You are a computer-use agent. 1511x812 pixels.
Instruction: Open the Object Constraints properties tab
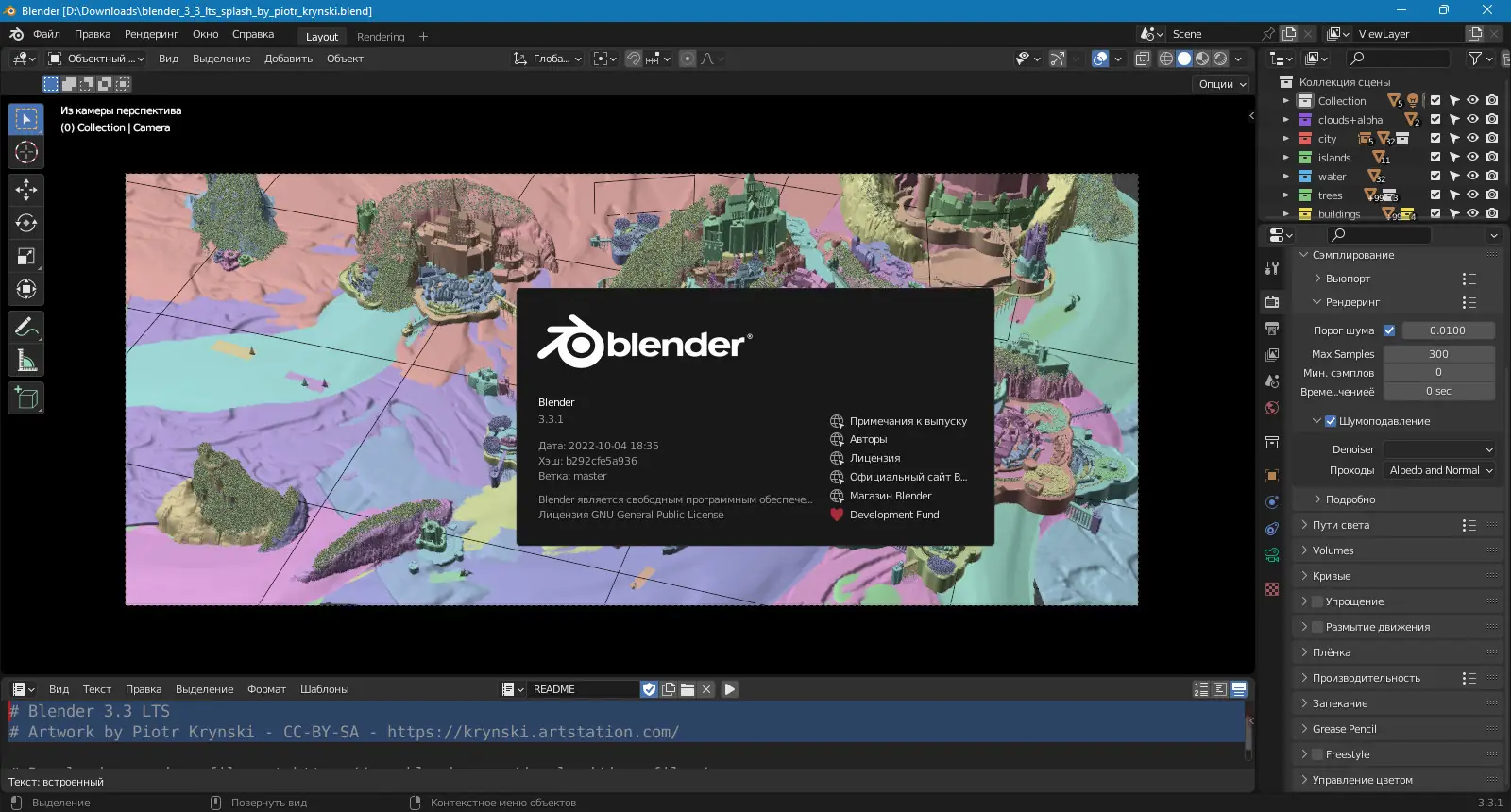1272,529
